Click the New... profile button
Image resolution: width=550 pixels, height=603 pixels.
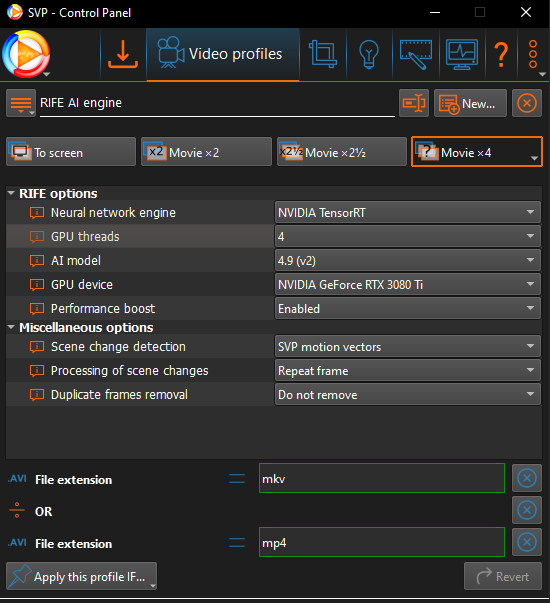[470, 103]
